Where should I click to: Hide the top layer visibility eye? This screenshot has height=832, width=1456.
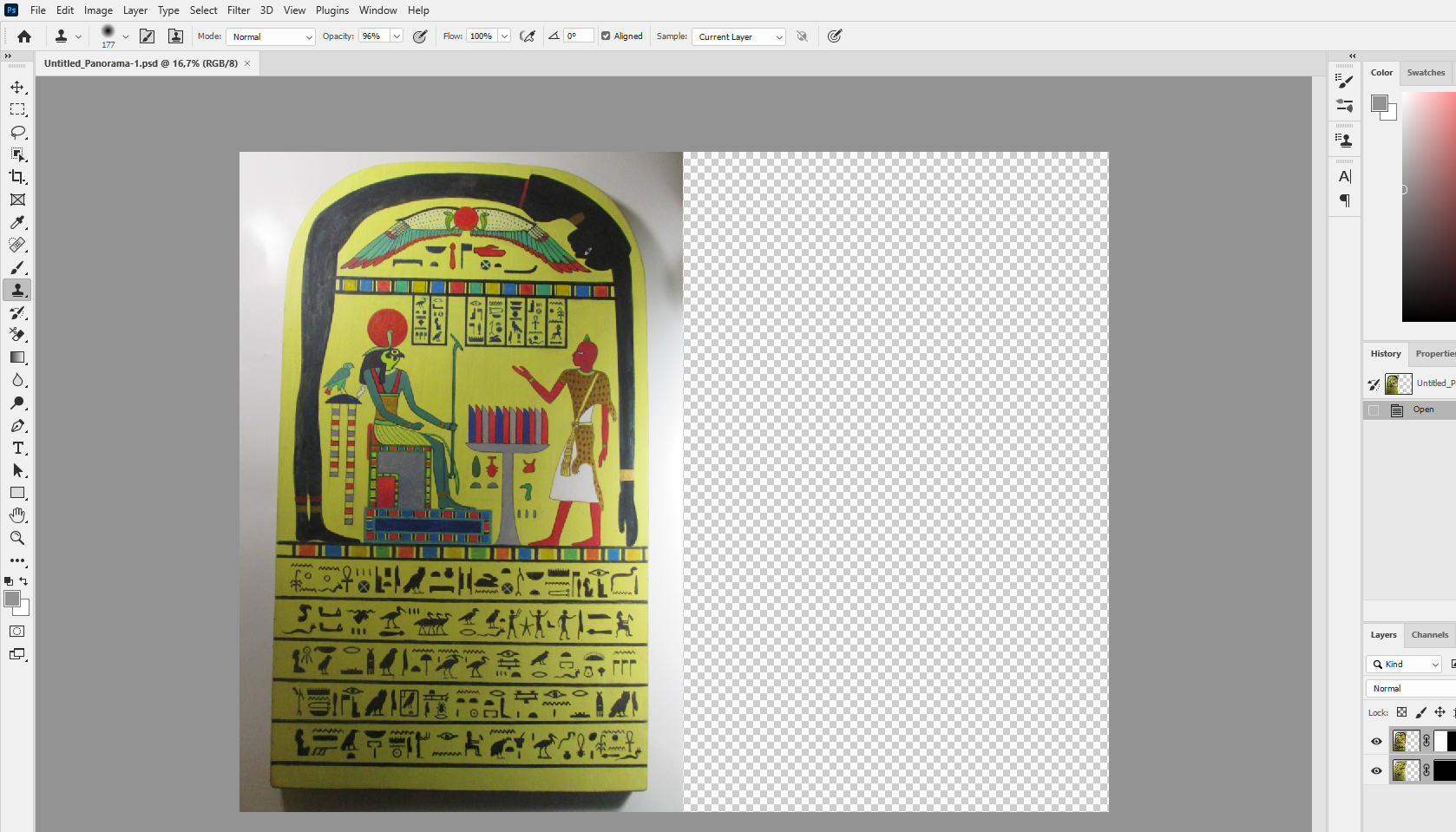1376,741
